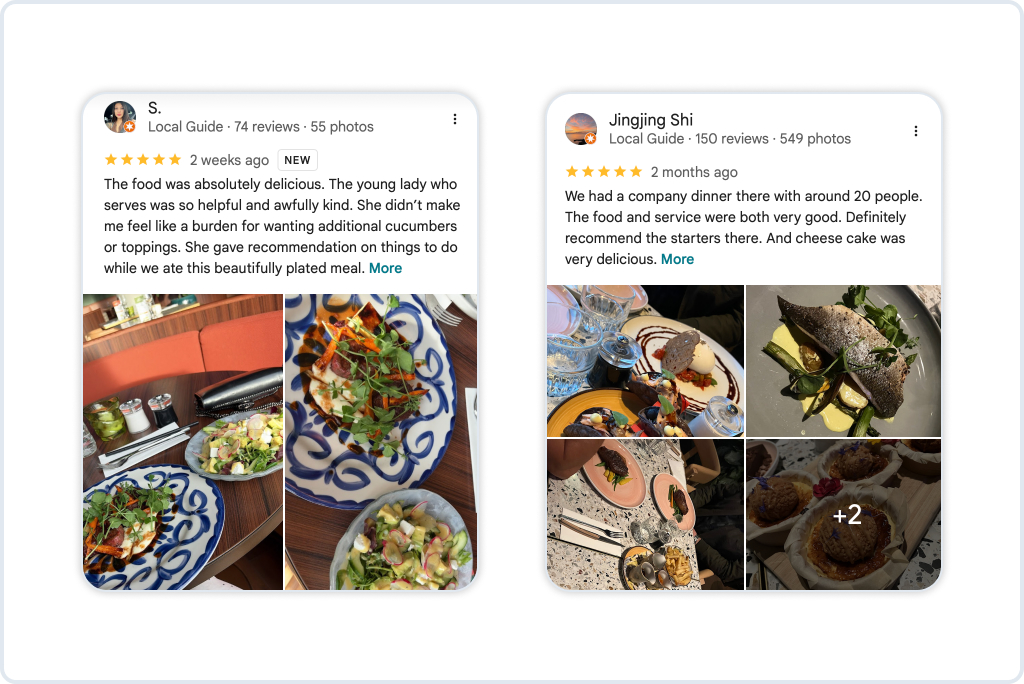The width and height of the screenshot is (1024, 684).
Task: Click Jingjing Shi's sunset profile avatar
Action: click(581, 129)
